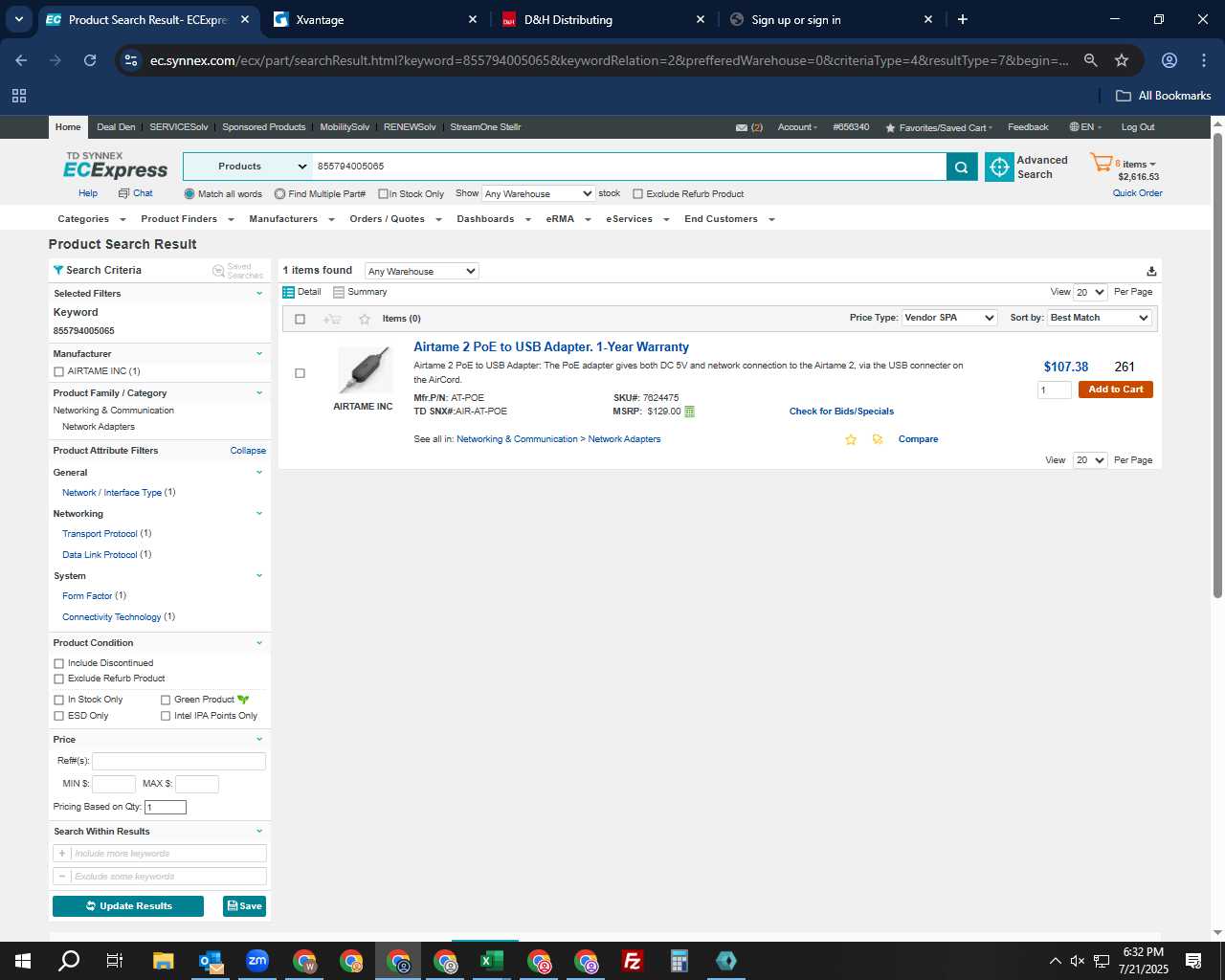Open File Explorer from the taskbar
Screen dimensions: 1225x980
(x=163, y=961)
